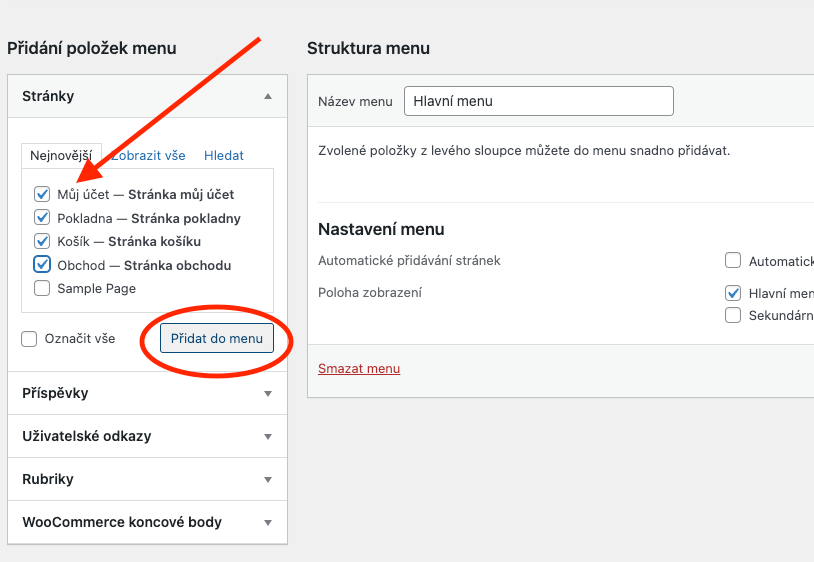Viewport: 814px width, 562px height.
Task: Expand the Rubriky panel arrow
Action: click(268, 479)
